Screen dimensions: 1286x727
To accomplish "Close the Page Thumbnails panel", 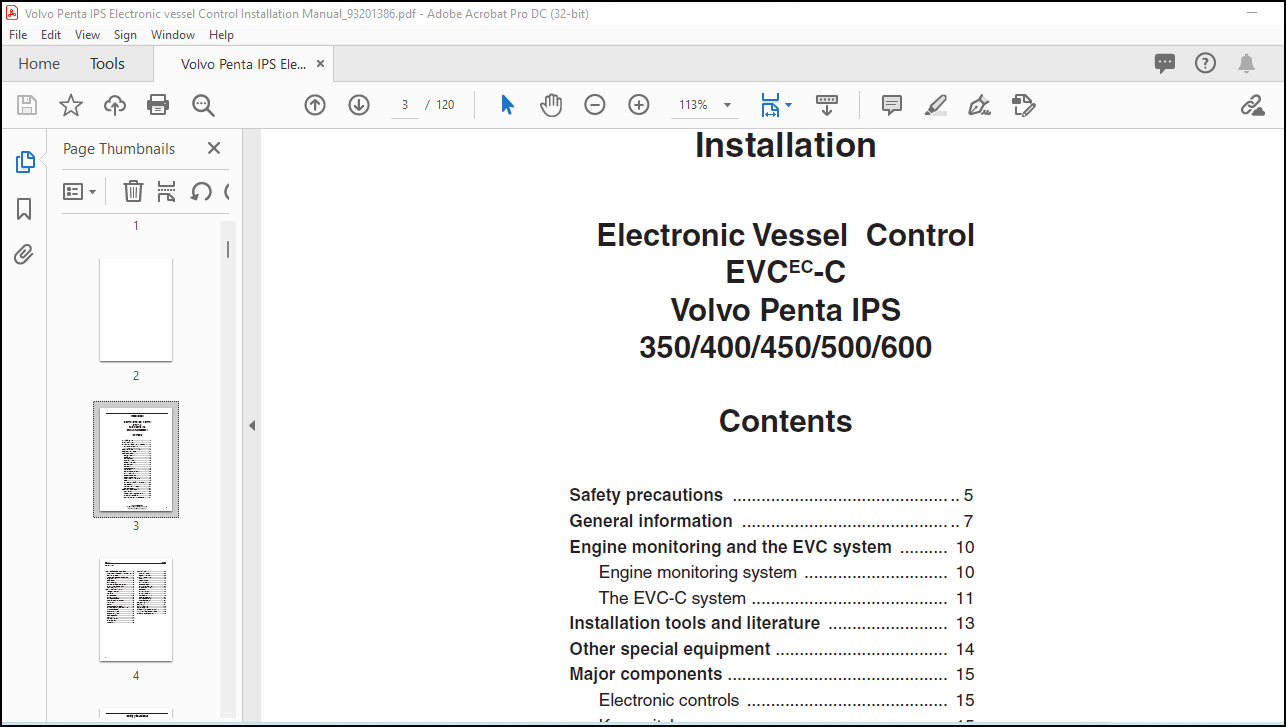I will pos(213,148).
